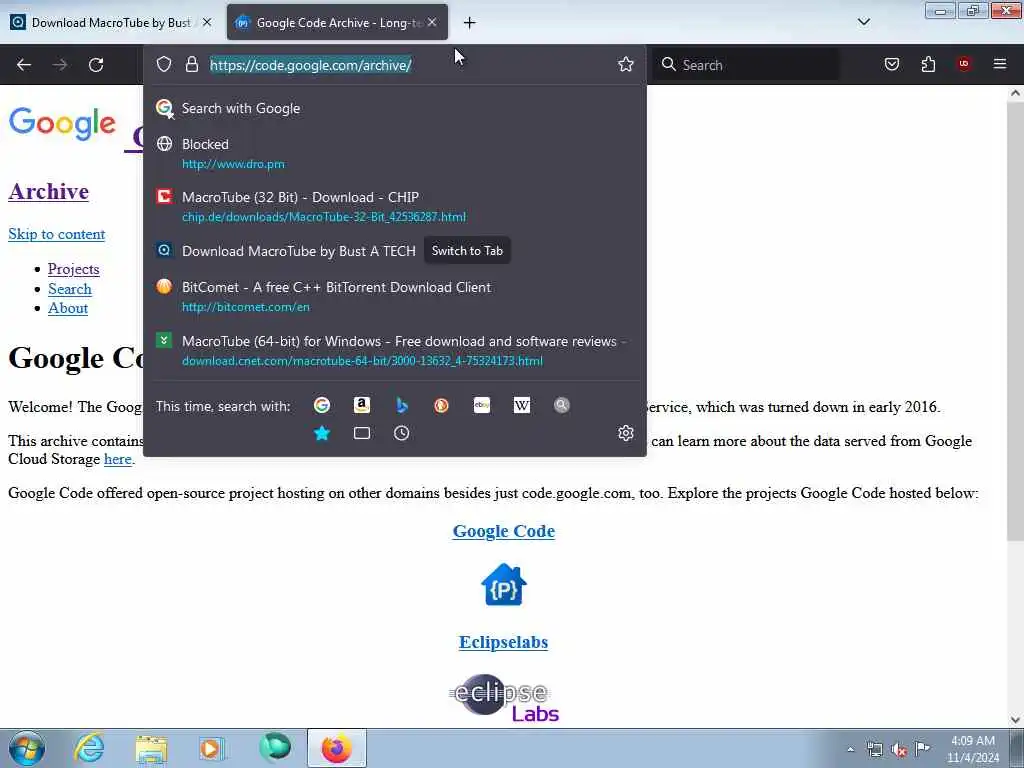Expand the list all tabs chevron
Screen dimensions: 1024x768
tap(863, 22)
